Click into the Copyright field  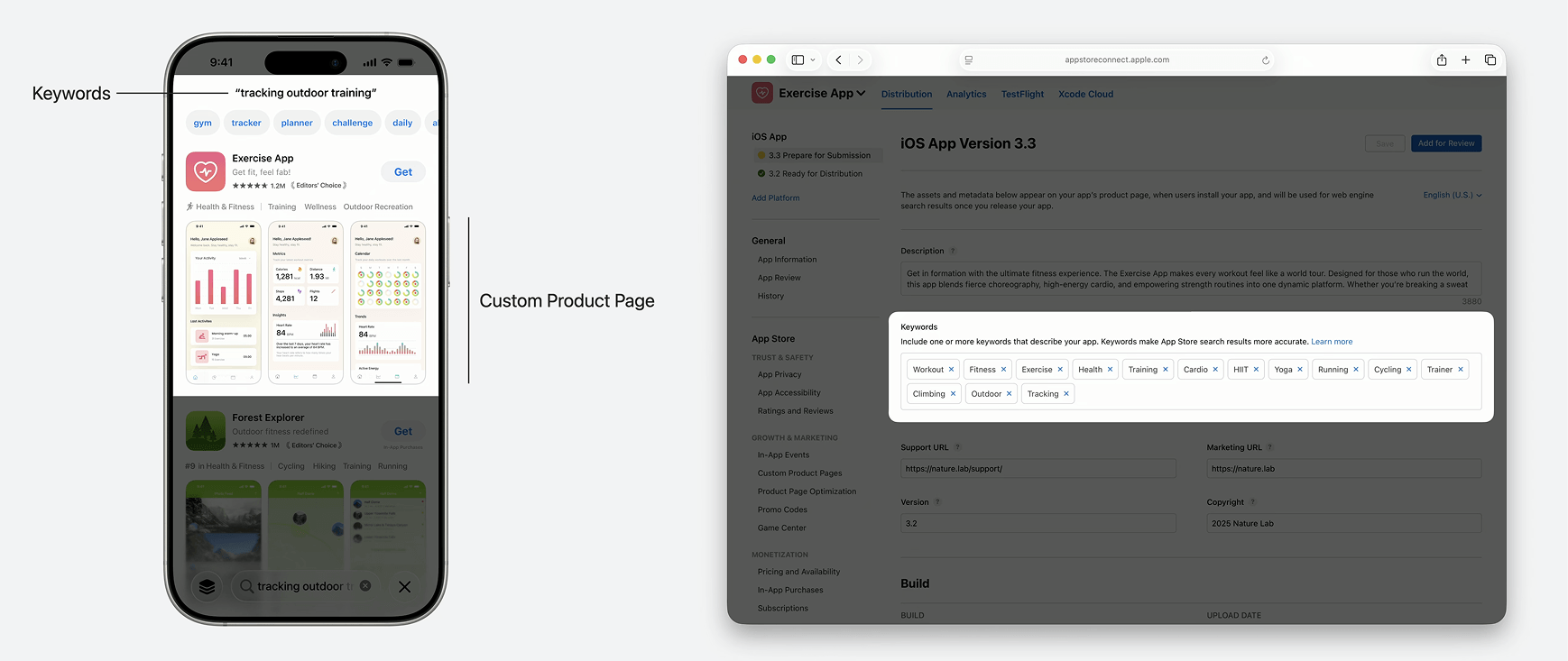click(1344, 523)
